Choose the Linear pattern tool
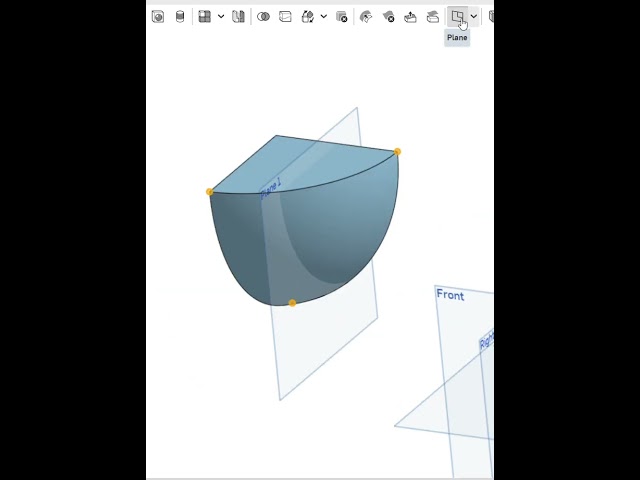640x480 pixels. (204, 17)
